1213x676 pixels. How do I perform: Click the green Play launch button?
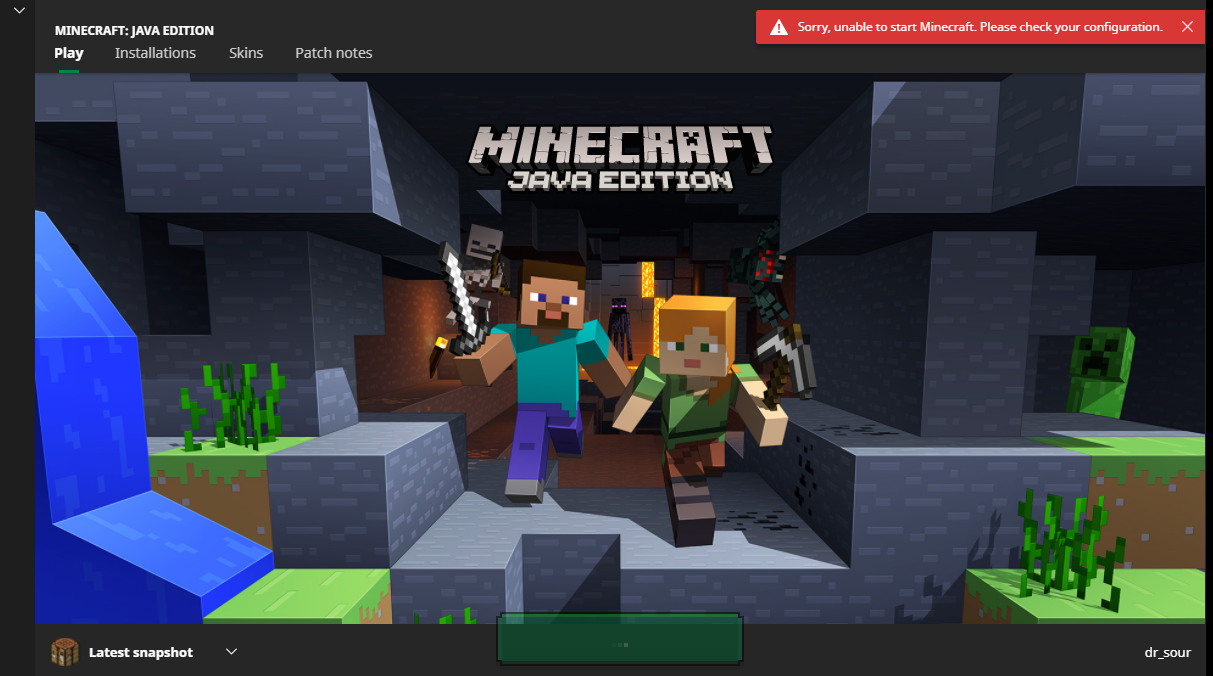620,638
